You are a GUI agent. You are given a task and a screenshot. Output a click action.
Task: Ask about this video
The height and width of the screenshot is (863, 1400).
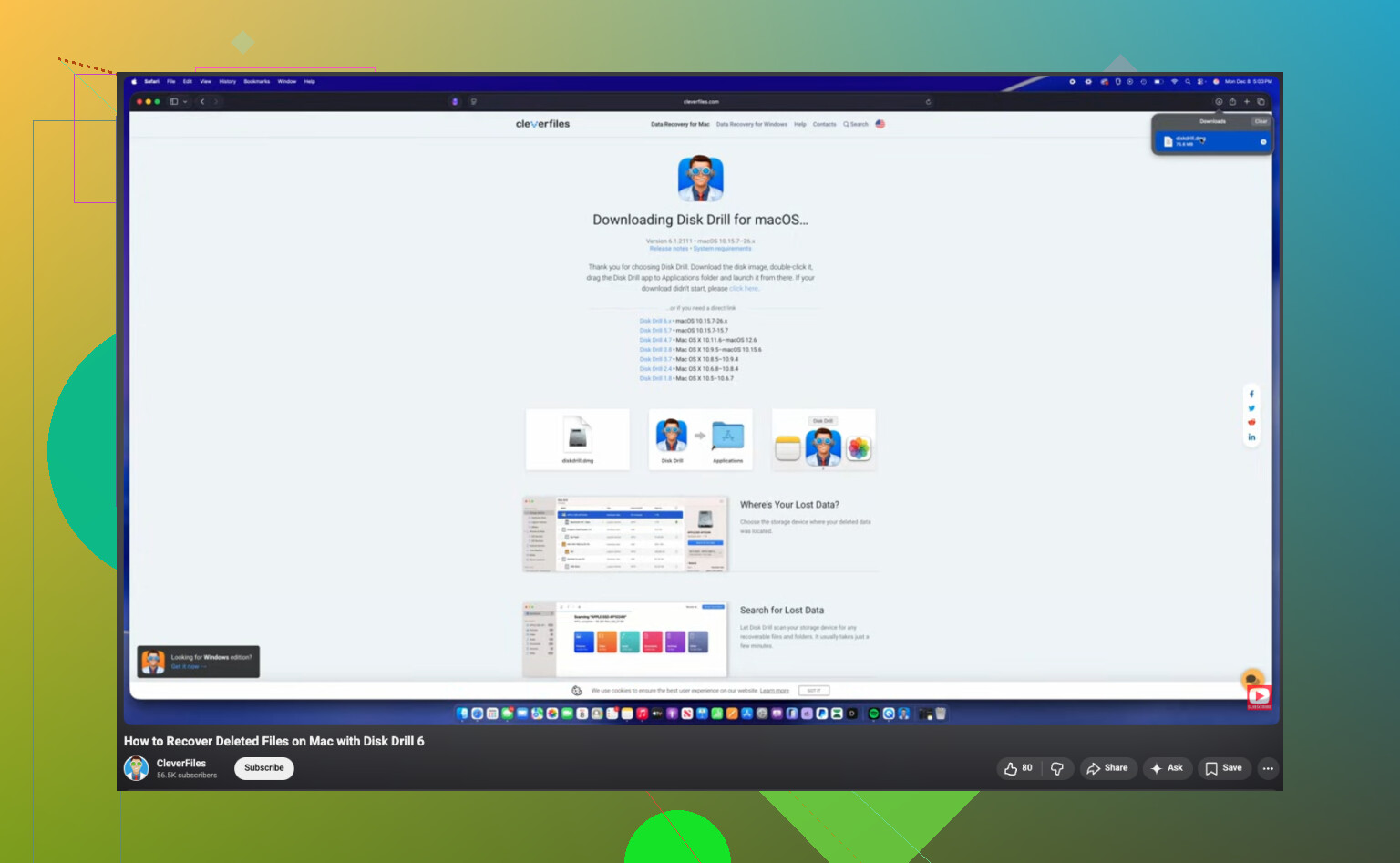[1168, 768]
